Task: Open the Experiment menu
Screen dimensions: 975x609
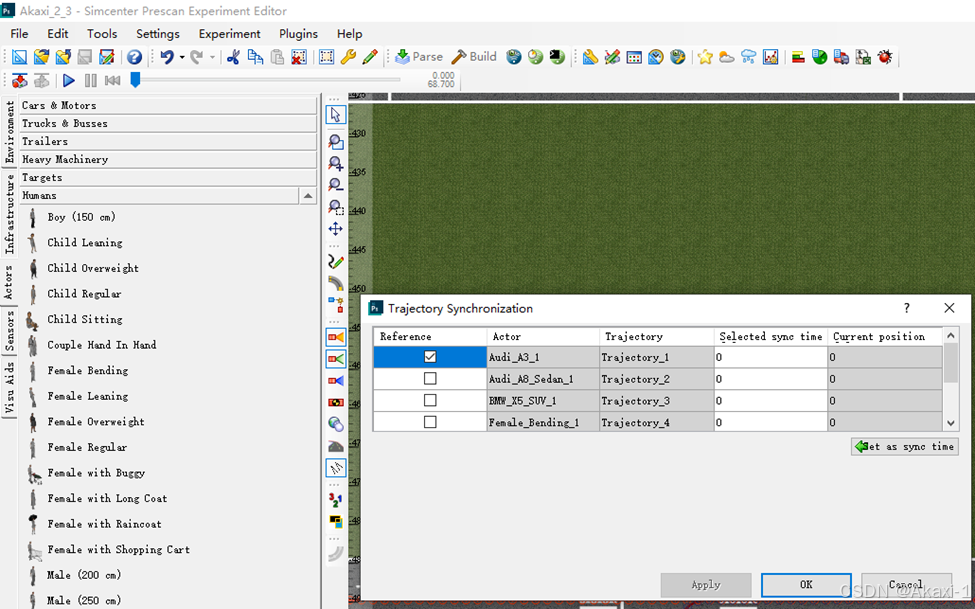Action: click(x=229, y=34)
